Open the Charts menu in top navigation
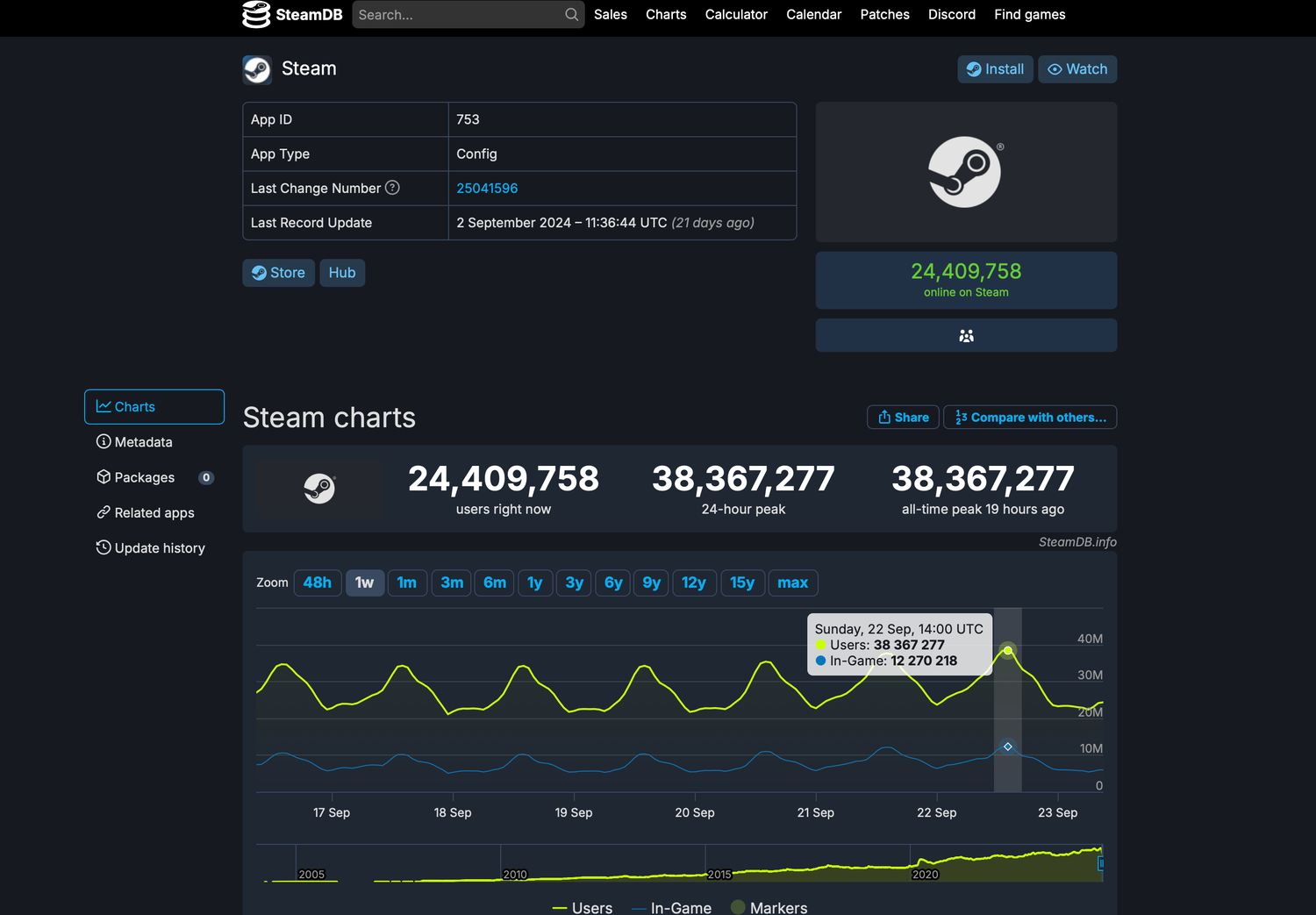Viewport: 1316px width, 915px height. [666, 15]
